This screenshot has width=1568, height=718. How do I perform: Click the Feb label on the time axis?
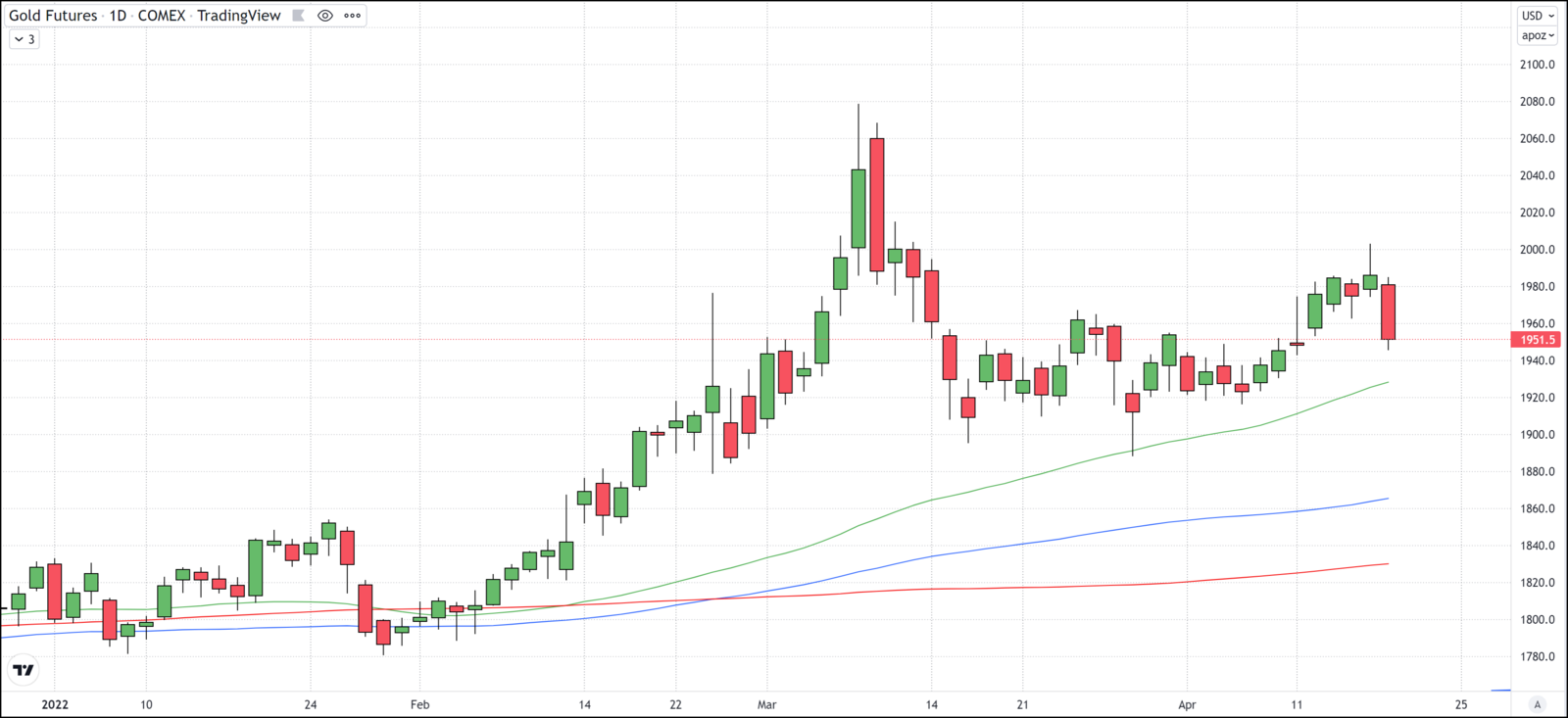click(x=419, y=704)
